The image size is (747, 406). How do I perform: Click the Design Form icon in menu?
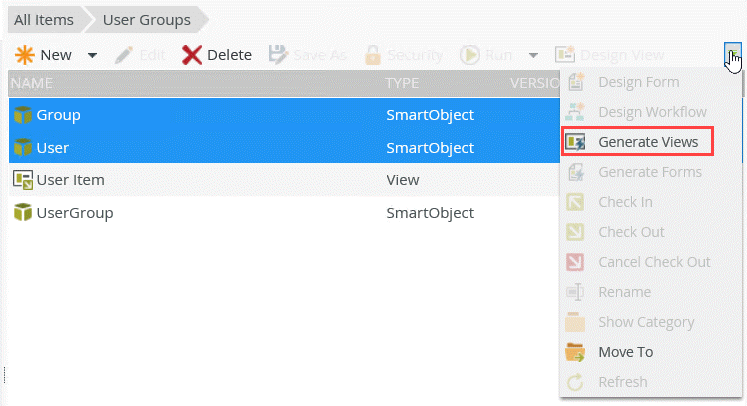click(x=575, y=82)
